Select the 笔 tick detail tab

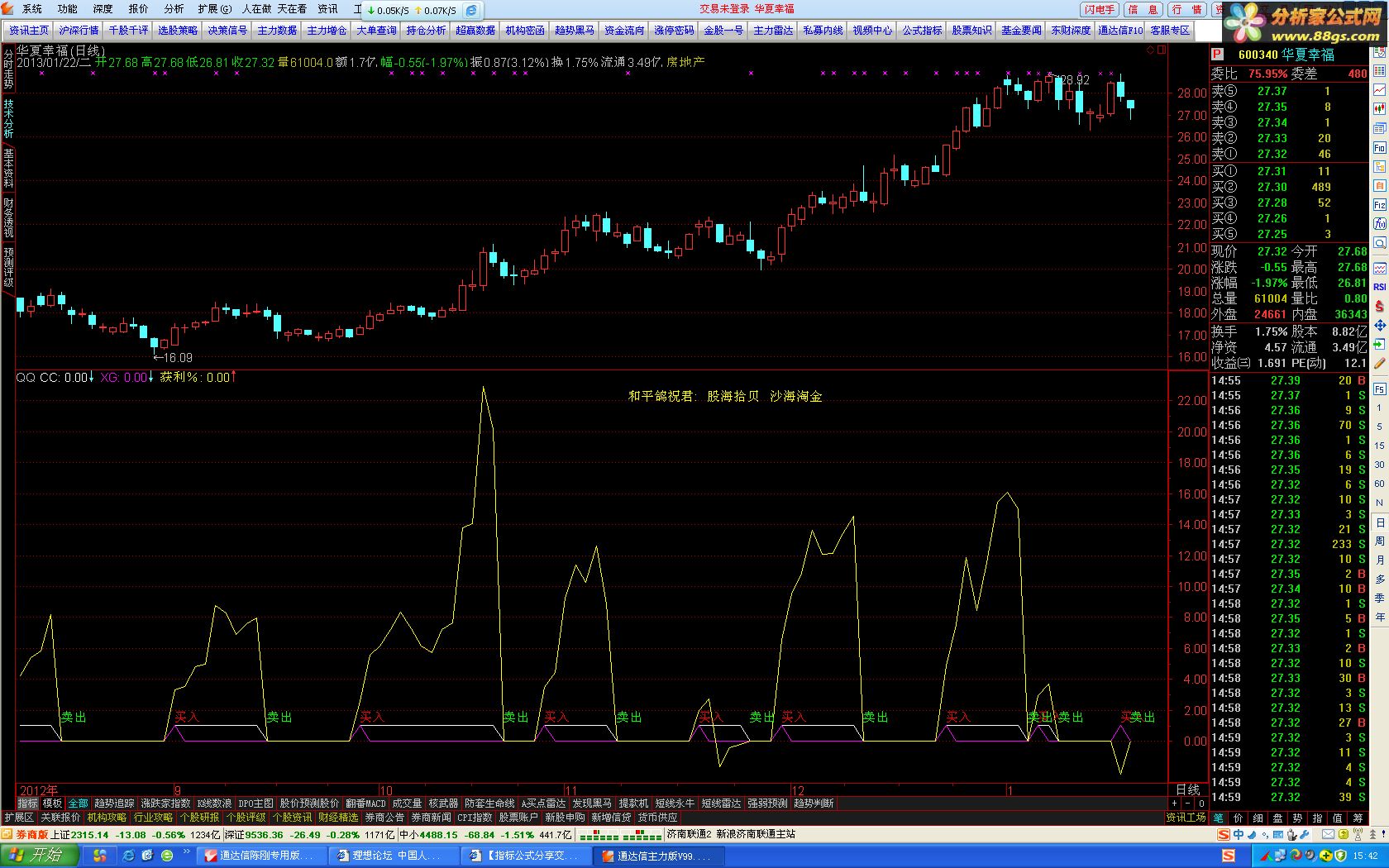pyautogui.click(x=1219, y=818)
